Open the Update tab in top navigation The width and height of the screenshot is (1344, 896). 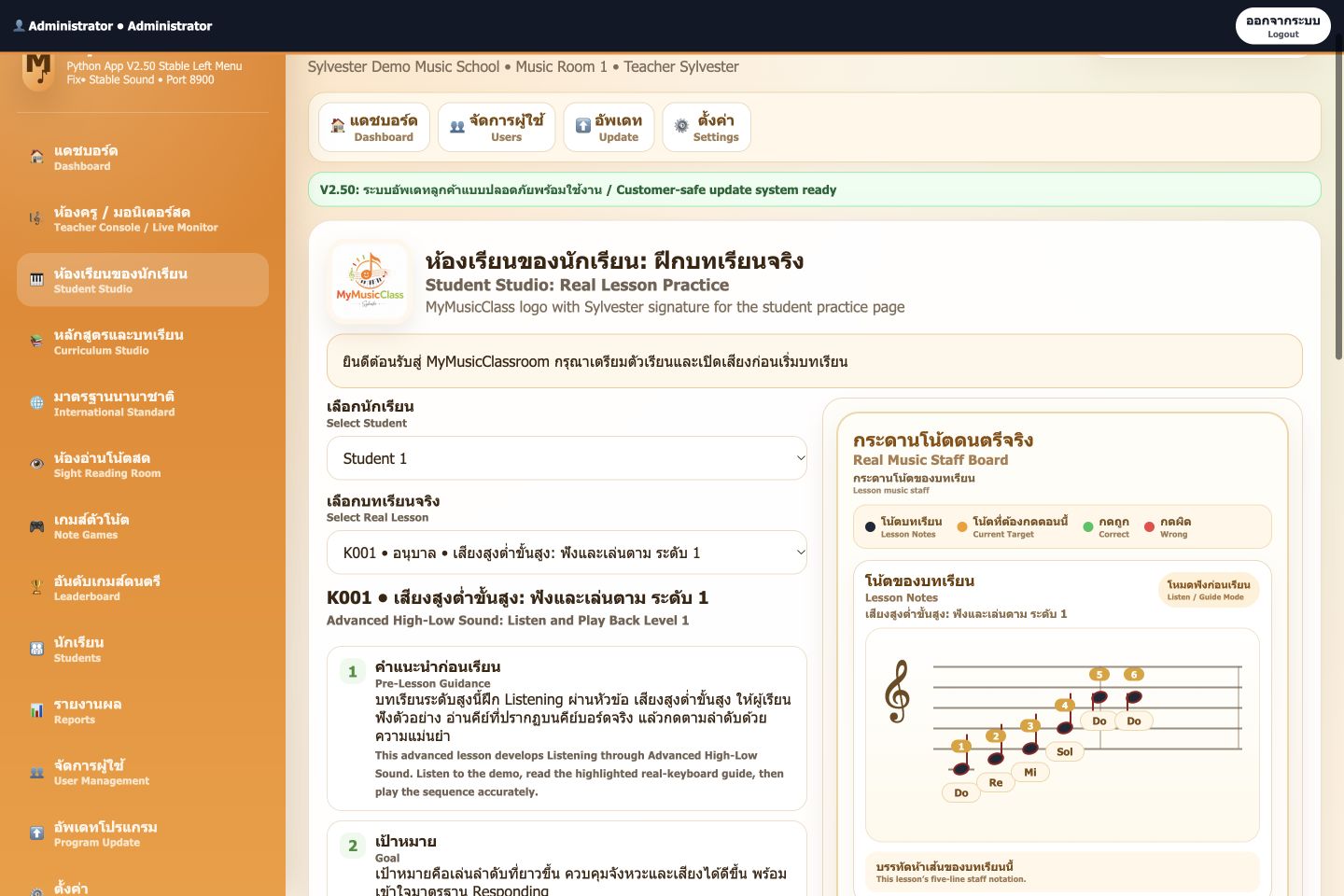609,127
